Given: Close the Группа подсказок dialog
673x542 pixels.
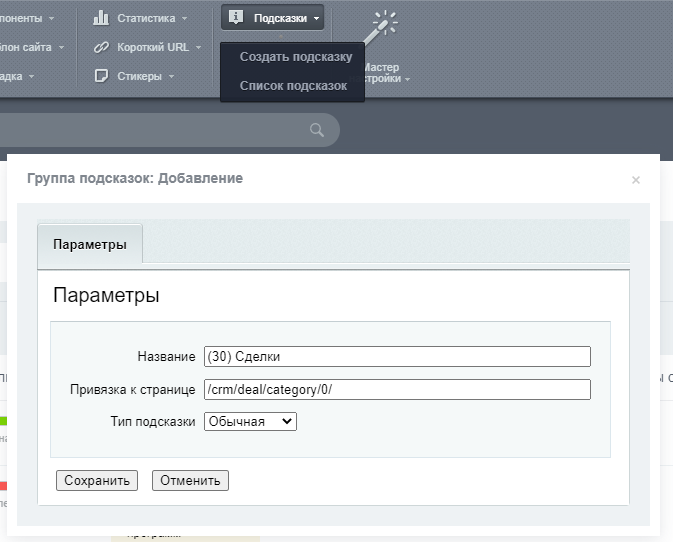Looking at the screenshot, I should click(636, 180).
